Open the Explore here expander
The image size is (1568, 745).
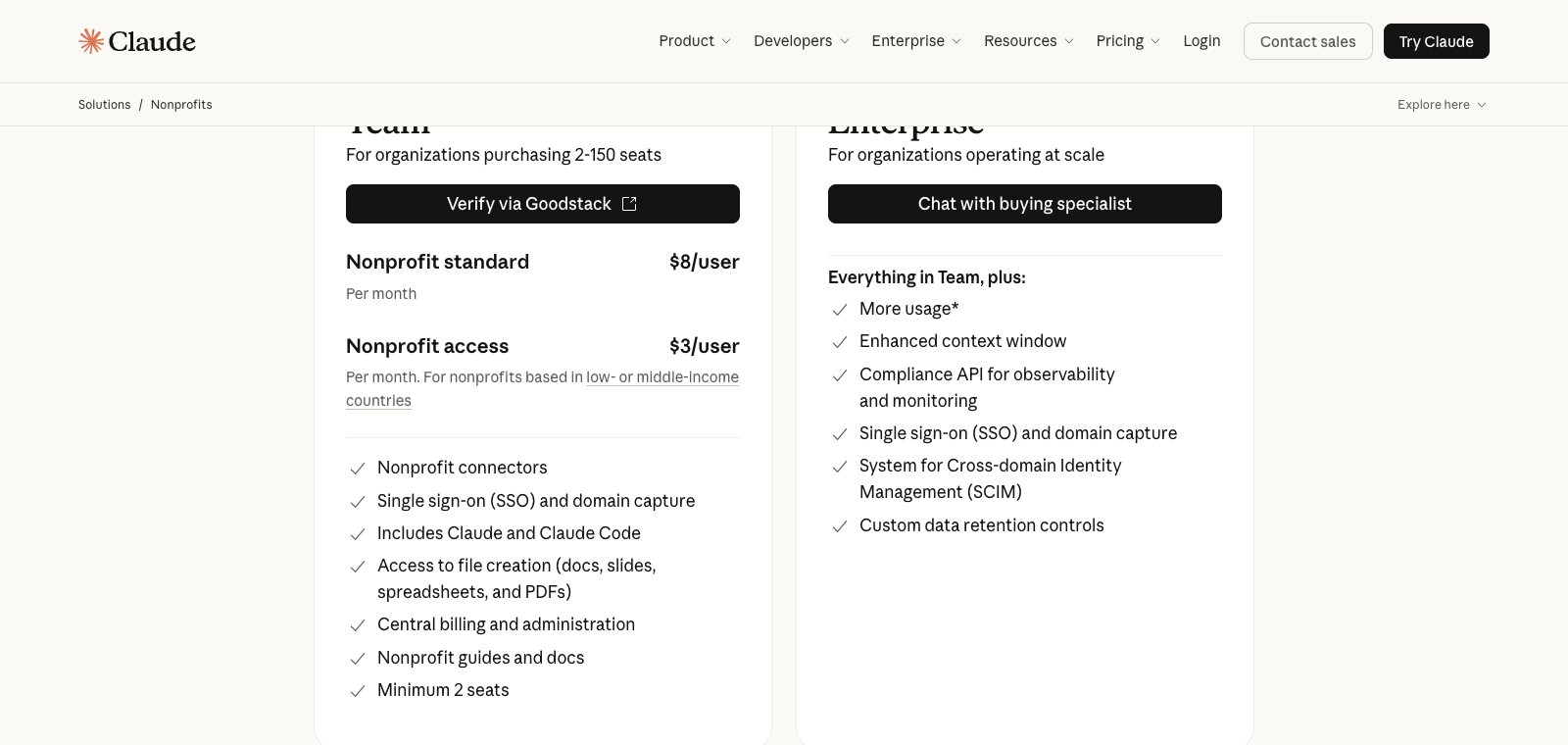point(1442,105)
